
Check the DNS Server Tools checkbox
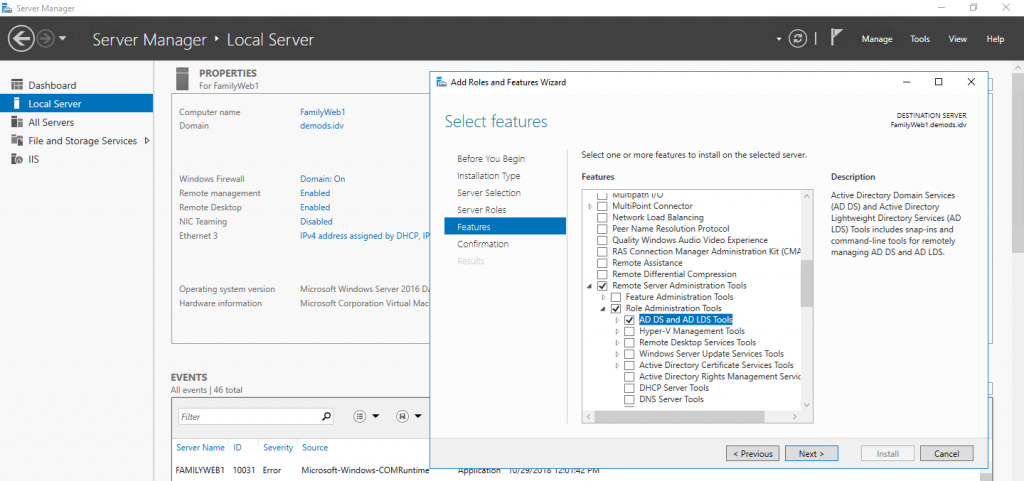tap(629, 399)
